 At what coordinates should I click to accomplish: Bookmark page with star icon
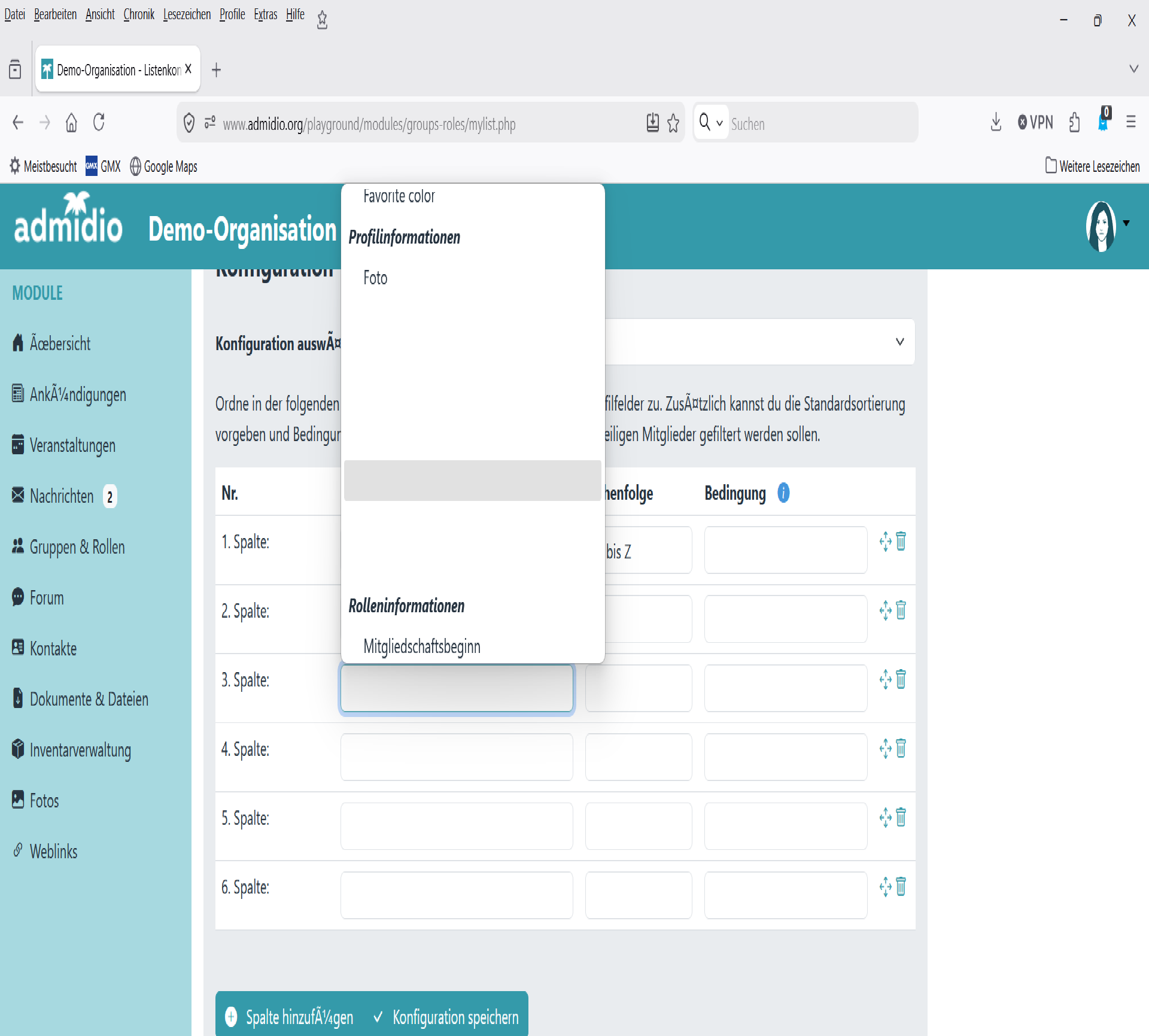coord(673,123)
